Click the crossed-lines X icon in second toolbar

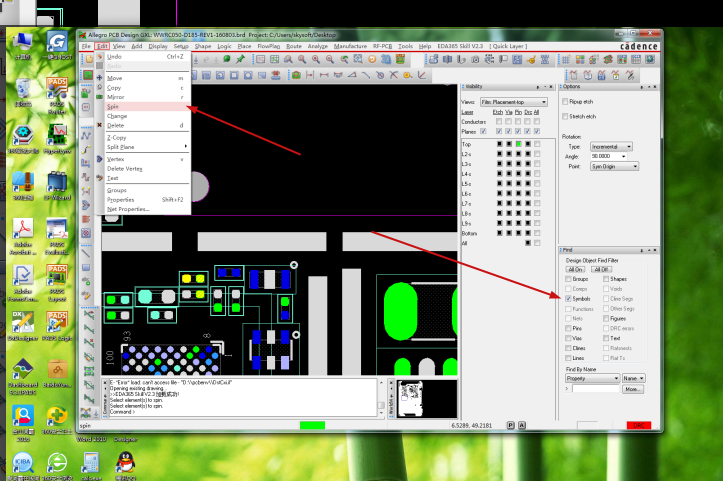tap(394, 75)
